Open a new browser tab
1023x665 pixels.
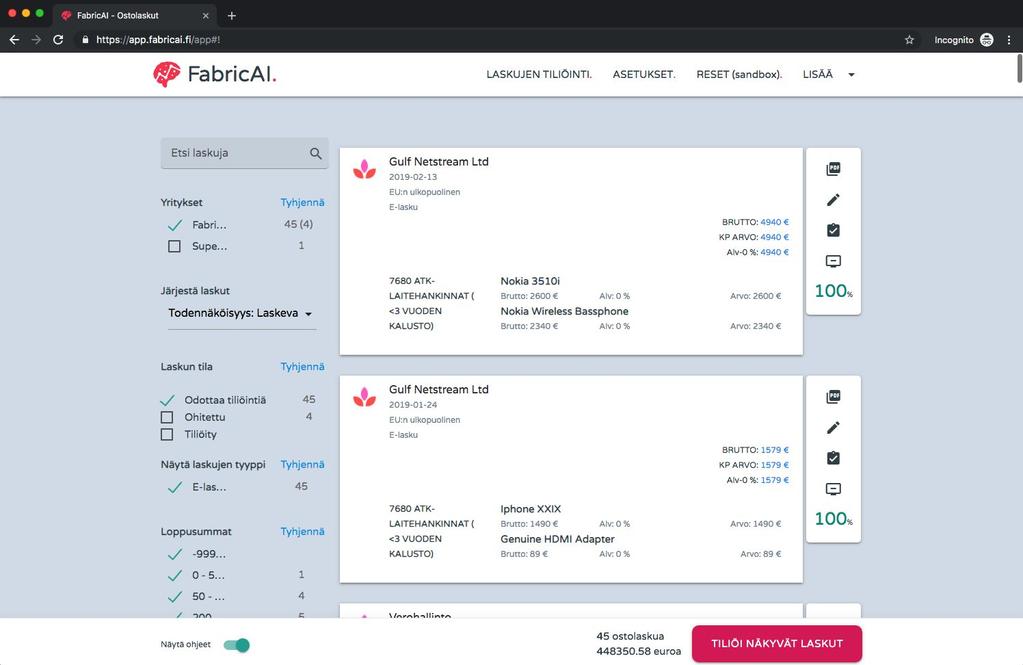[x=232, y=15]
